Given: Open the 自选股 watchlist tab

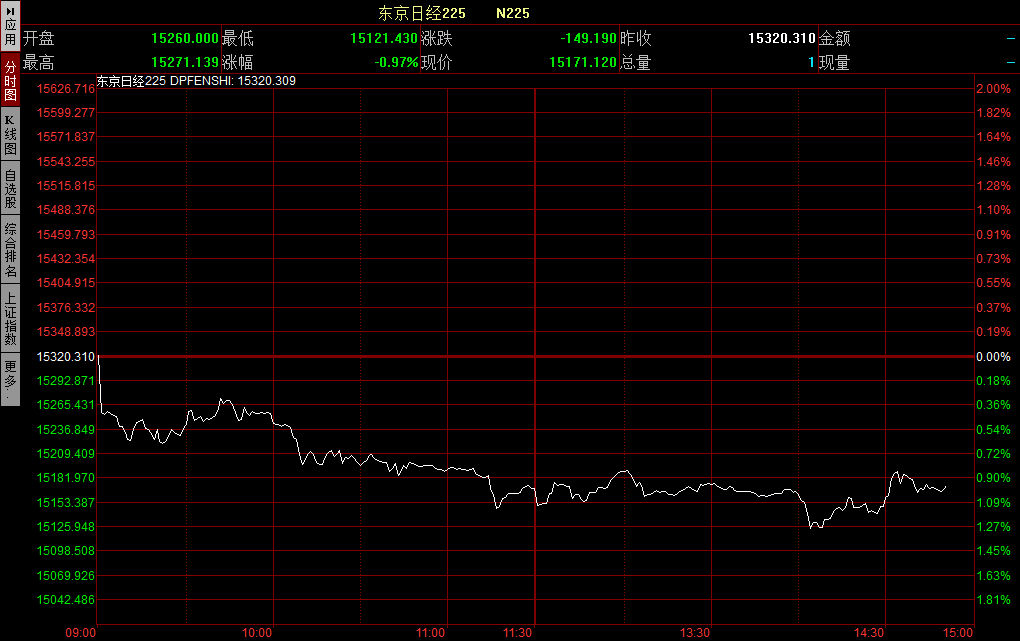Looking at the screenshot, I should pos(10,188).
